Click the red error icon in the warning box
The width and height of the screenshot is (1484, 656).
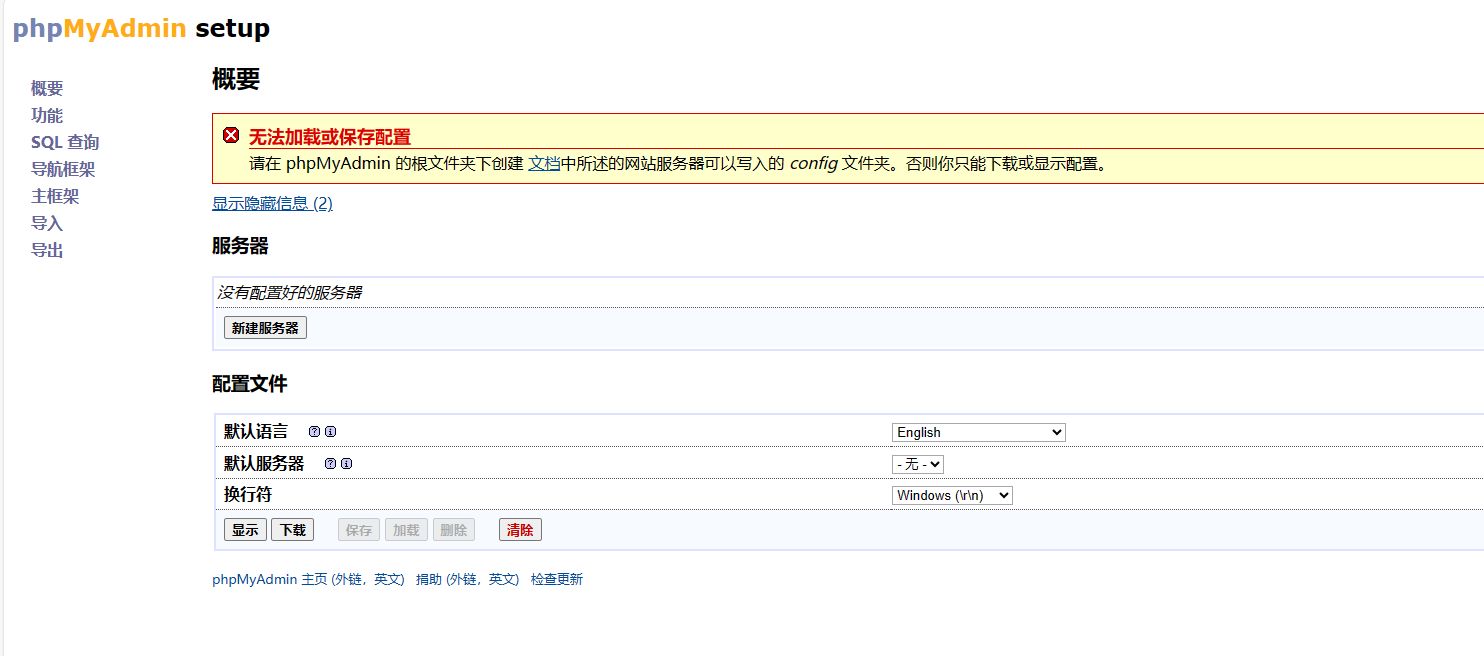tap(231, 135)
